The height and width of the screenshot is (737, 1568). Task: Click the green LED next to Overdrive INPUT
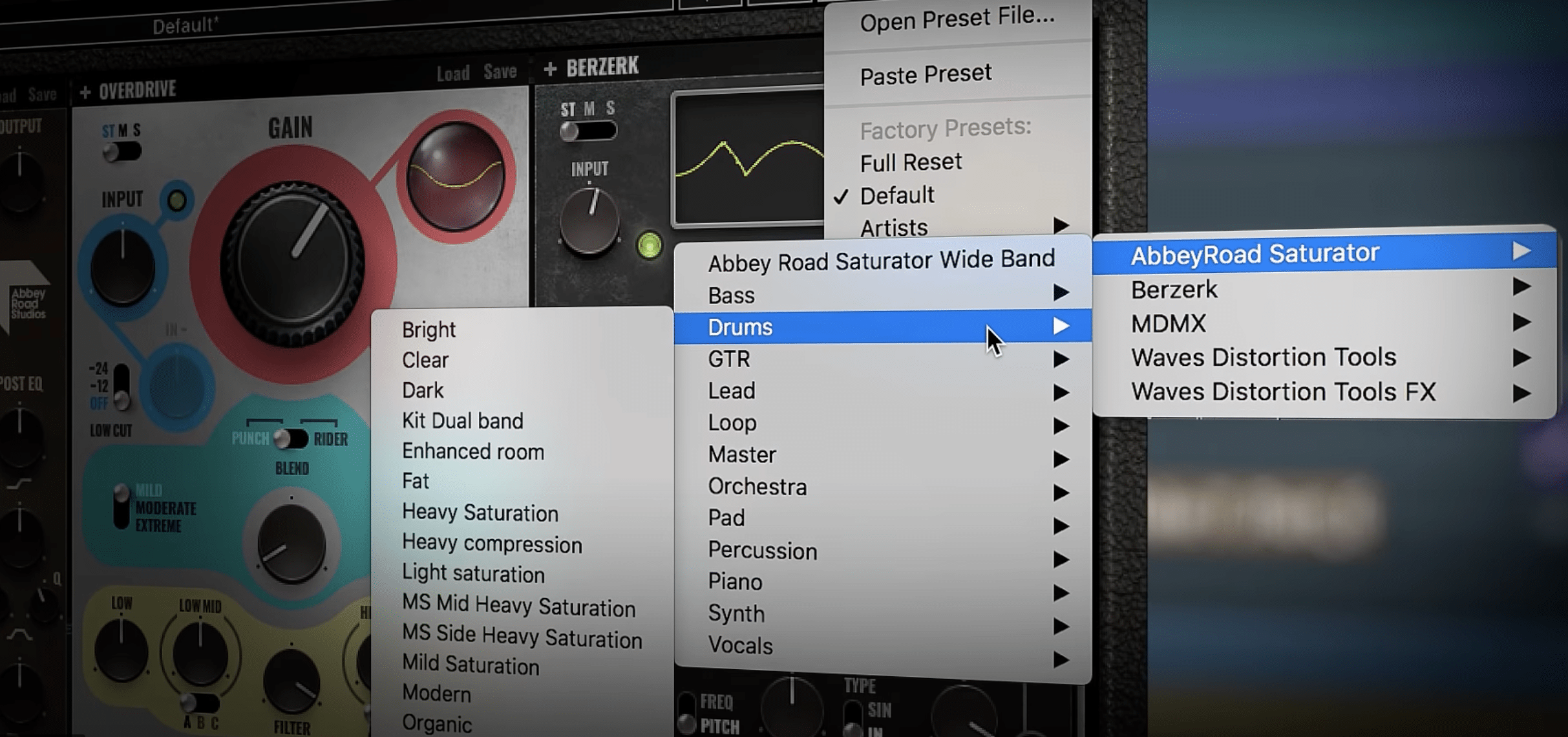[x=176, y=200]
